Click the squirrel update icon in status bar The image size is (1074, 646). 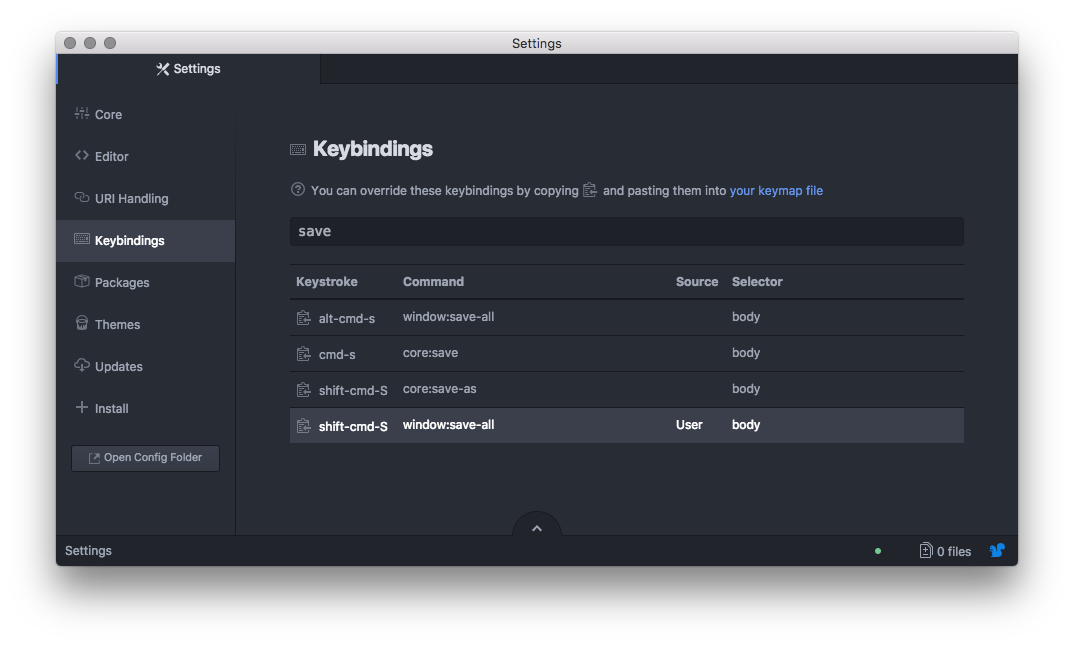pos(997,550)
